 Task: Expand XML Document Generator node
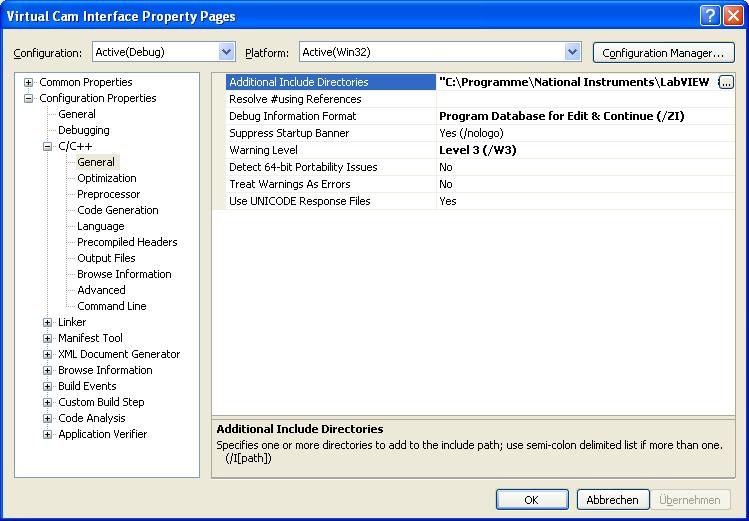pyautogui.click(x=47, y=354)
